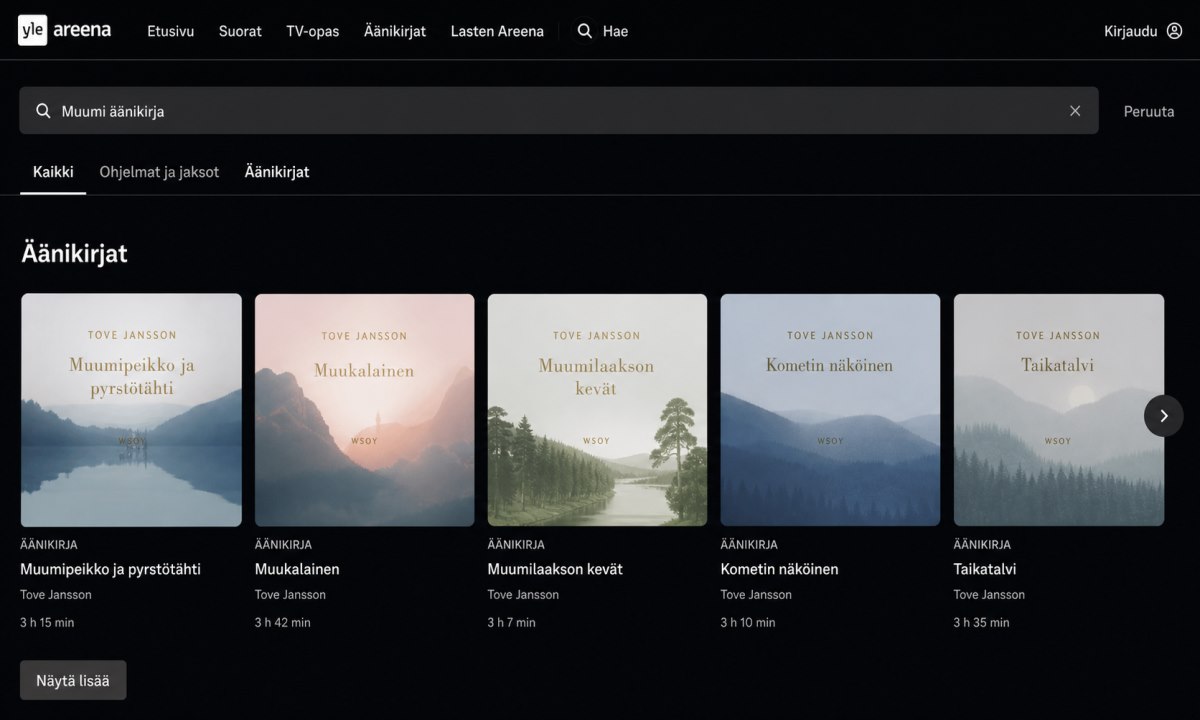Click the user profile icon next to Kirjaudu

click(1174, 31)
